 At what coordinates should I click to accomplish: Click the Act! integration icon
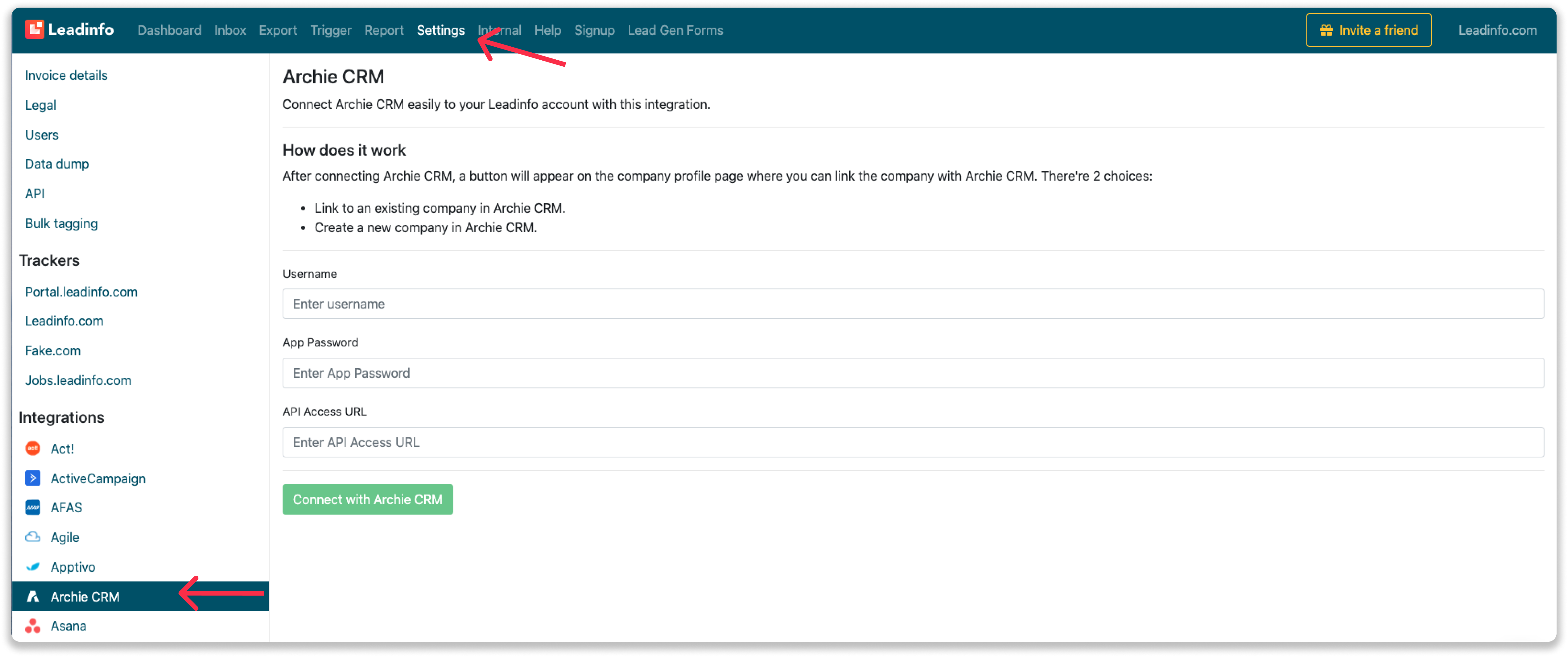click(x=33, y=449)
